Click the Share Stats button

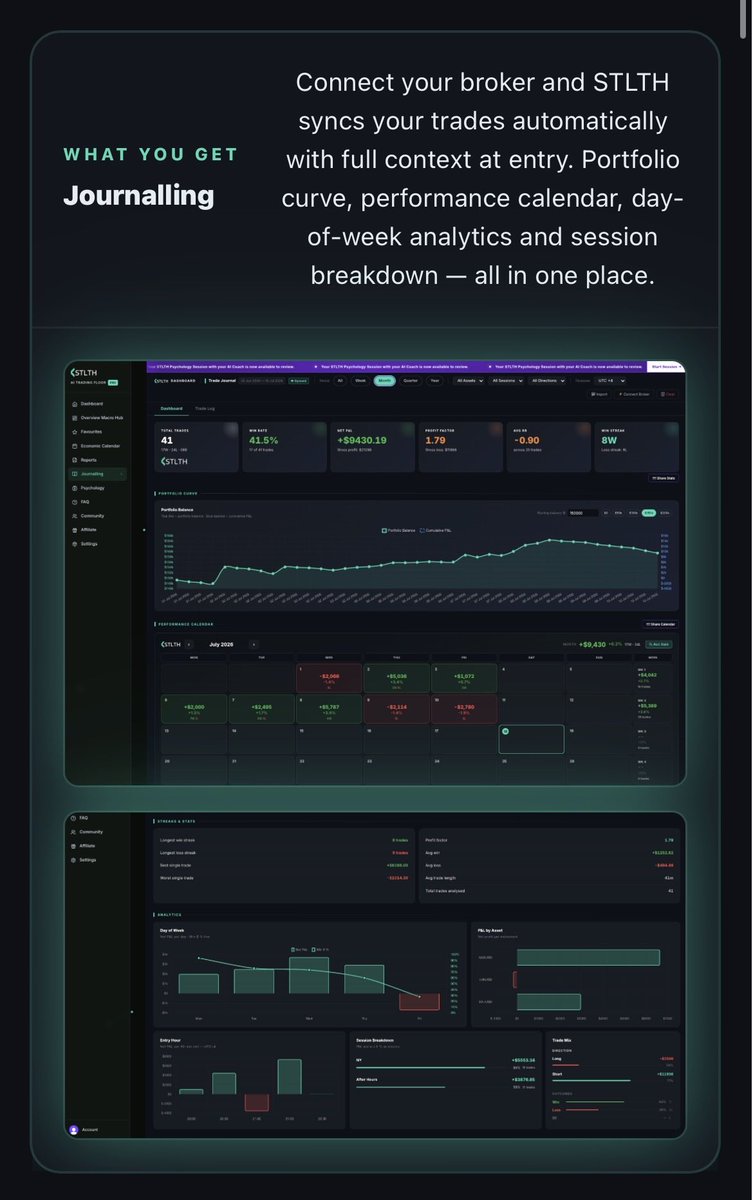662,478
